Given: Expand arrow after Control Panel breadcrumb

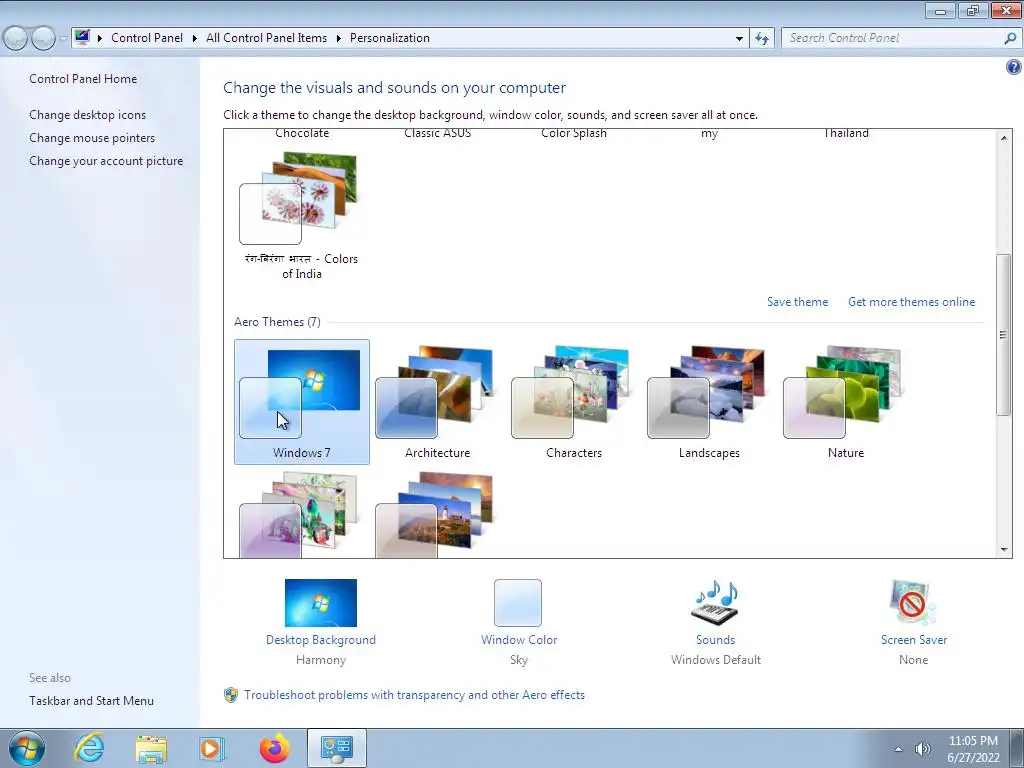Looking at the screenshot, I should point(195,38).
